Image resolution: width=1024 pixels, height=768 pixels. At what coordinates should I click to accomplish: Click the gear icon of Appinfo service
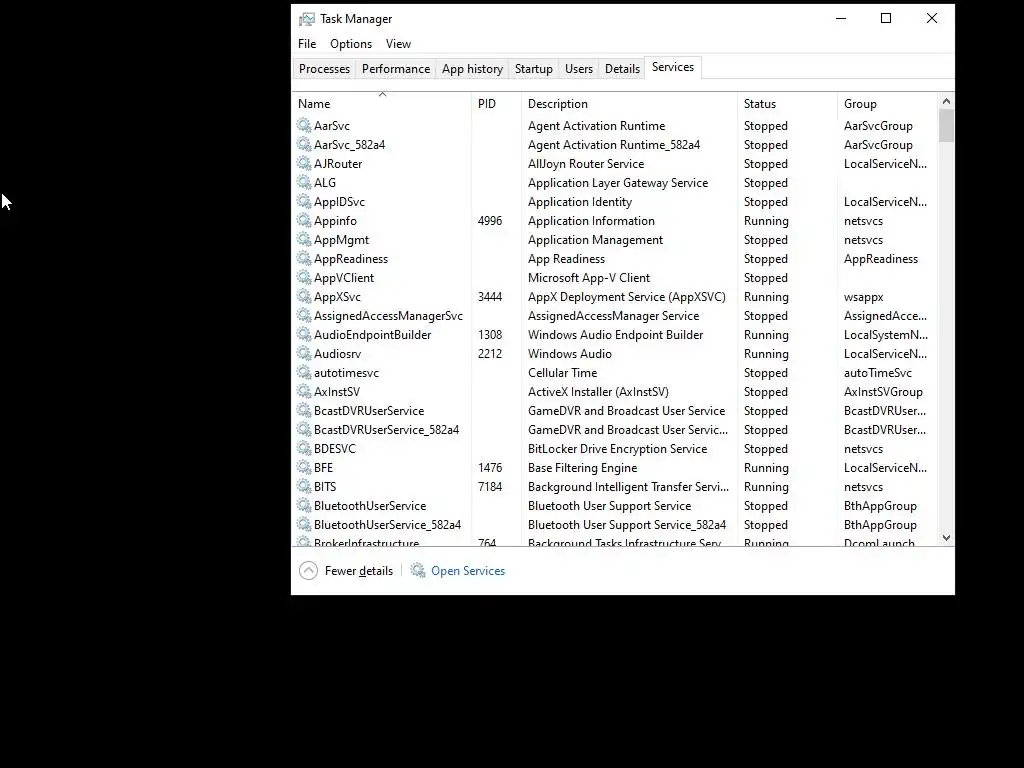point(304,220)
